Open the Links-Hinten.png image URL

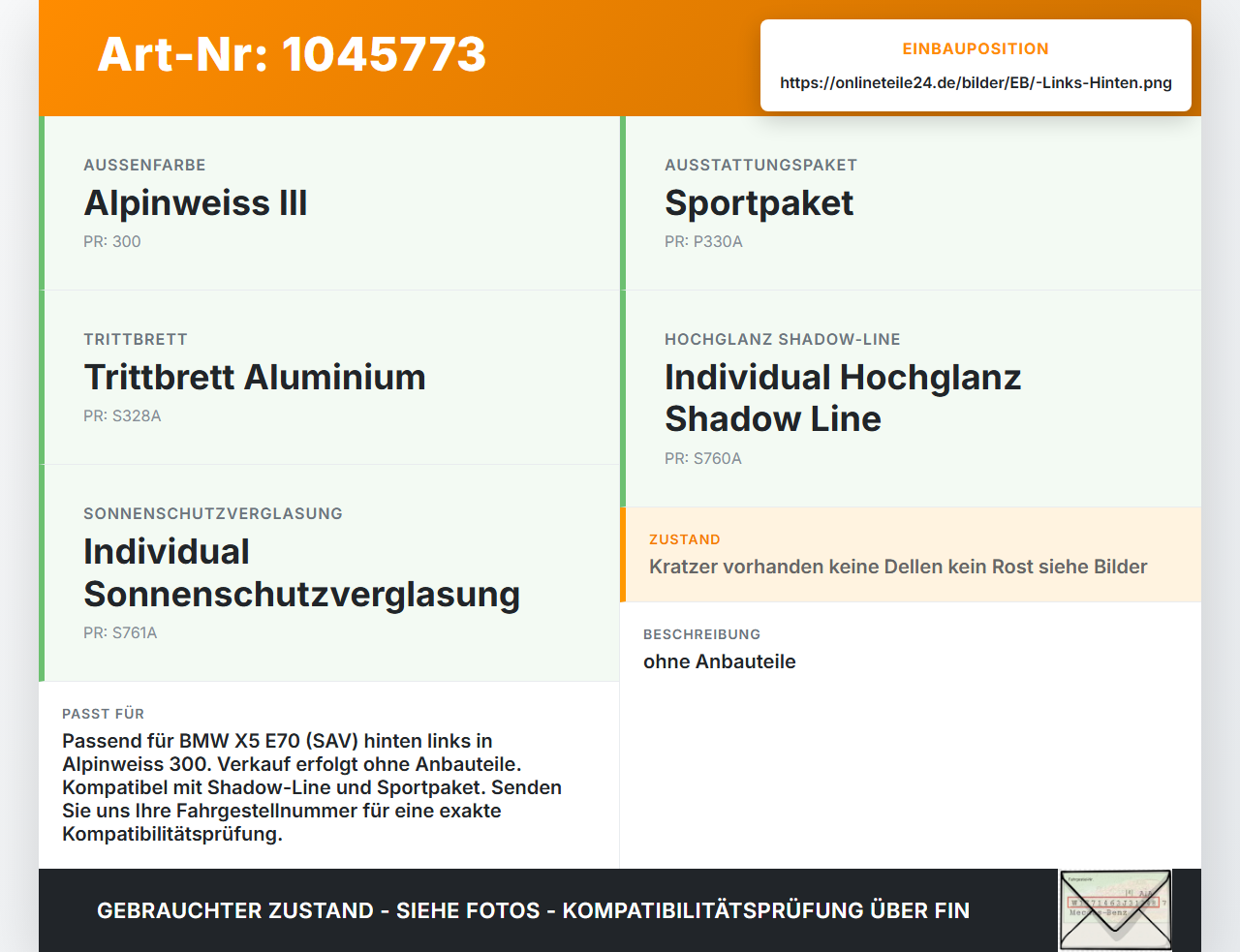click(976, 82)
